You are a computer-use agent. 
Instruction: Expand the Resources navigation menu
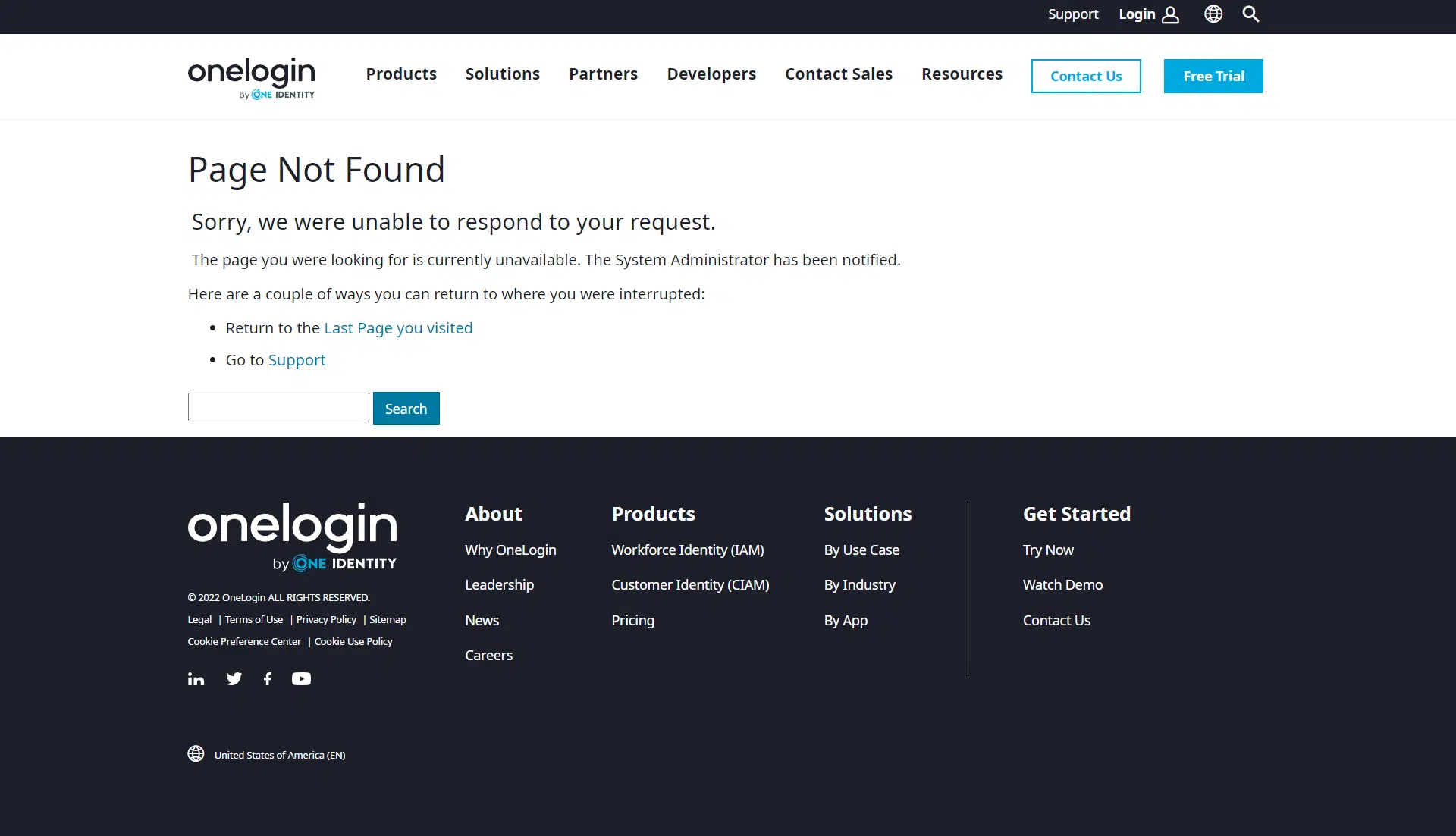[x=962, y=74]
